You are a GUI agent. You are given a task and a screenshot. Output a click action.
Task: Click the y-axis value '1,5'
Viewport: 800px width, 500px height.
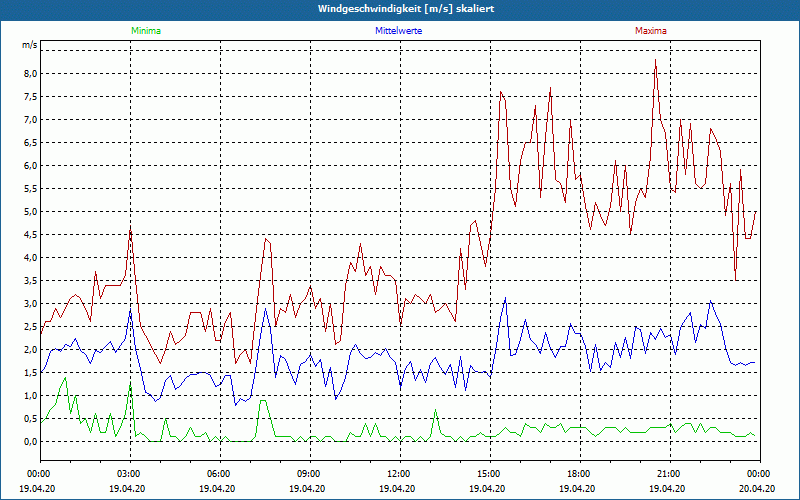31,373
